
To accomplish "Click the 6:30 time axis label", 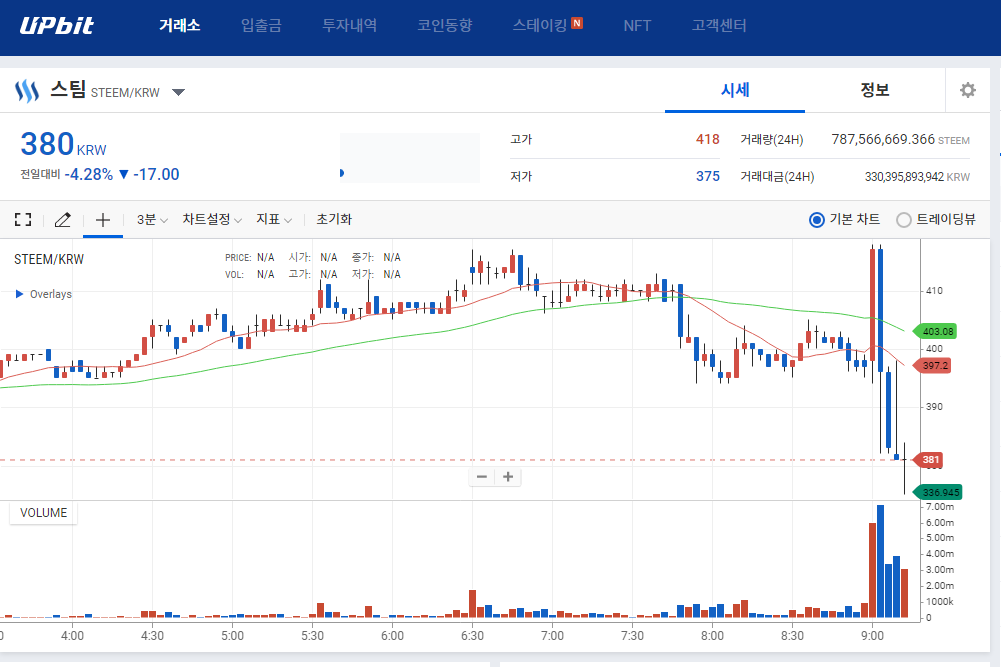I will [x=472, y=636].
